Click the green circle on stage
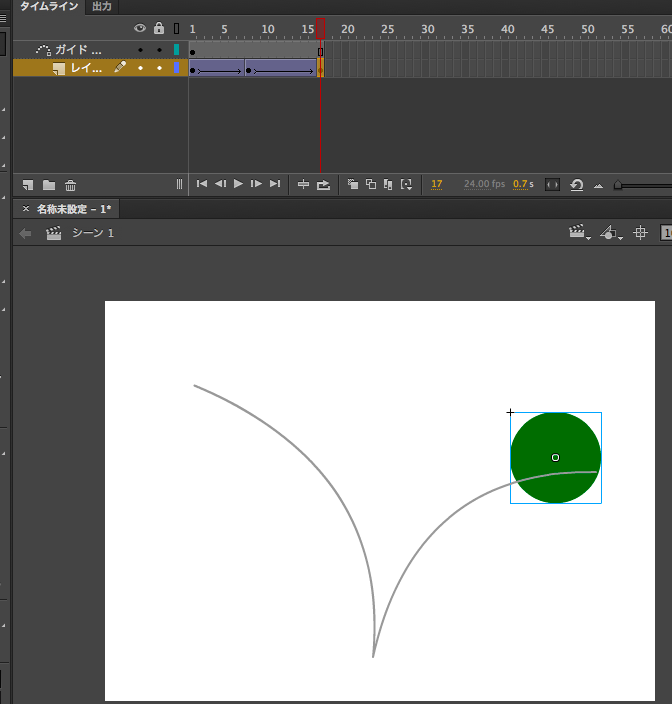This screenshot has height=704, width=672. (x=556, y=458)
